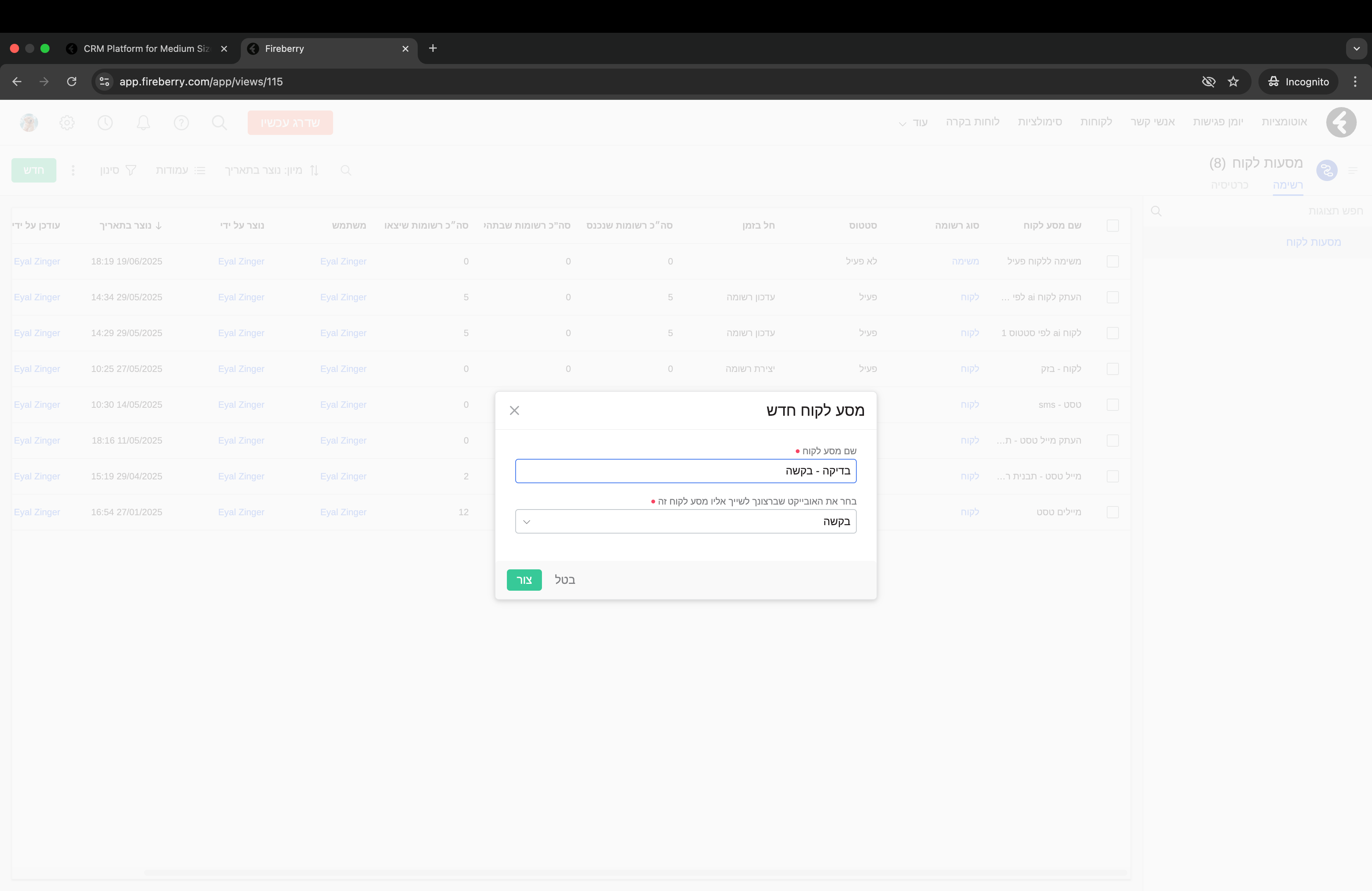Screen dimensions: 1372x891
Task: Open the search magnifier in top bar
Action: coord(219,122)
